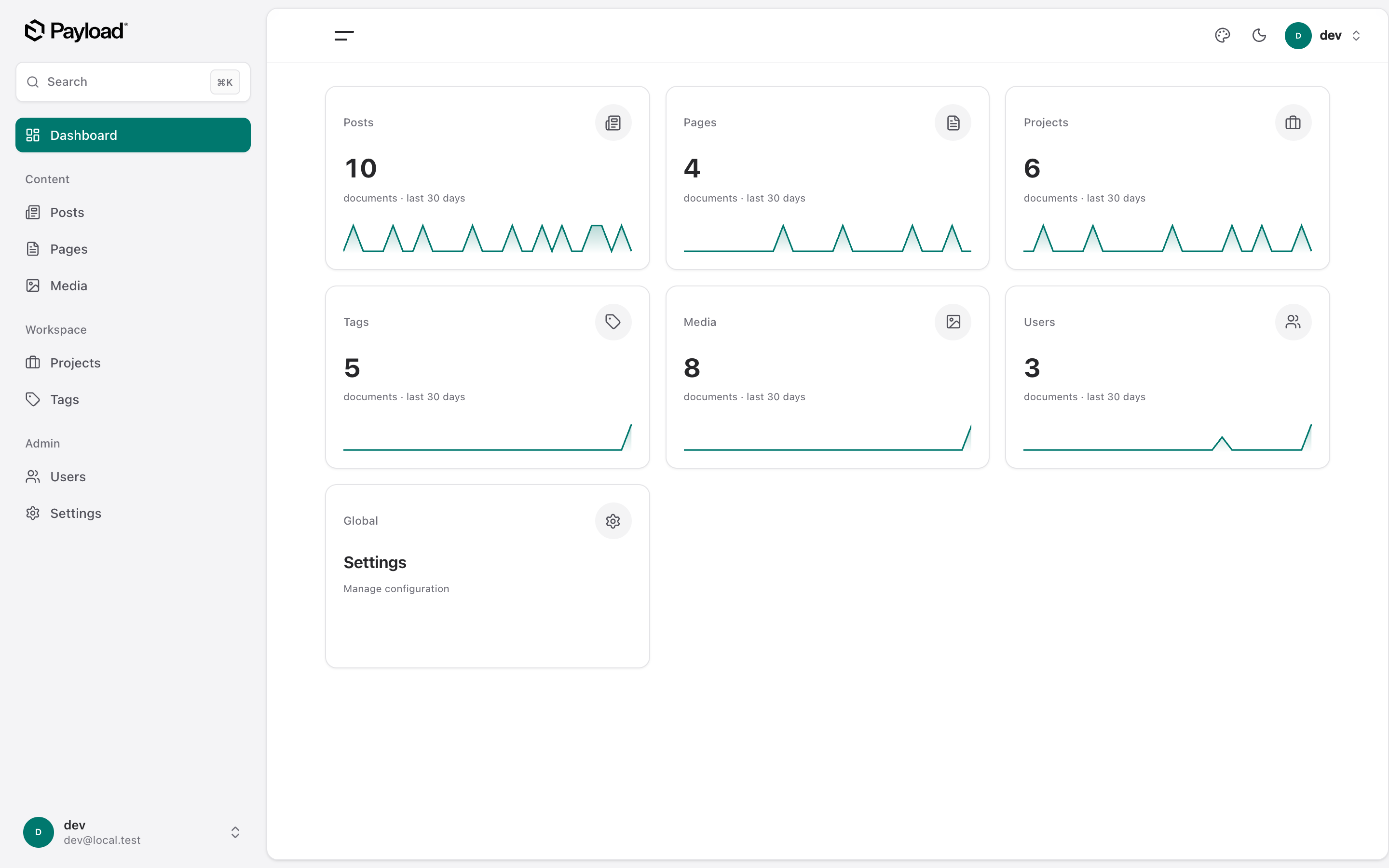Click the Users sparkline chart
1389x868 pixels.
click(1168, 437)
